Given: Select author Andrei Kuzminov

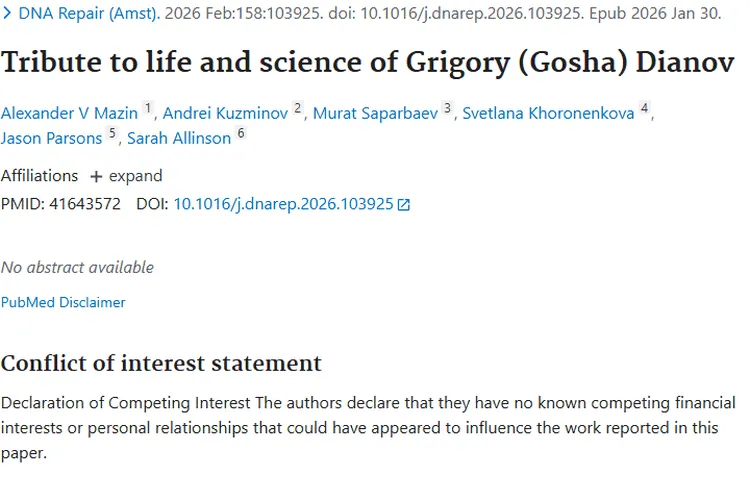Looking at the screenshot, I should coord(226,113).
